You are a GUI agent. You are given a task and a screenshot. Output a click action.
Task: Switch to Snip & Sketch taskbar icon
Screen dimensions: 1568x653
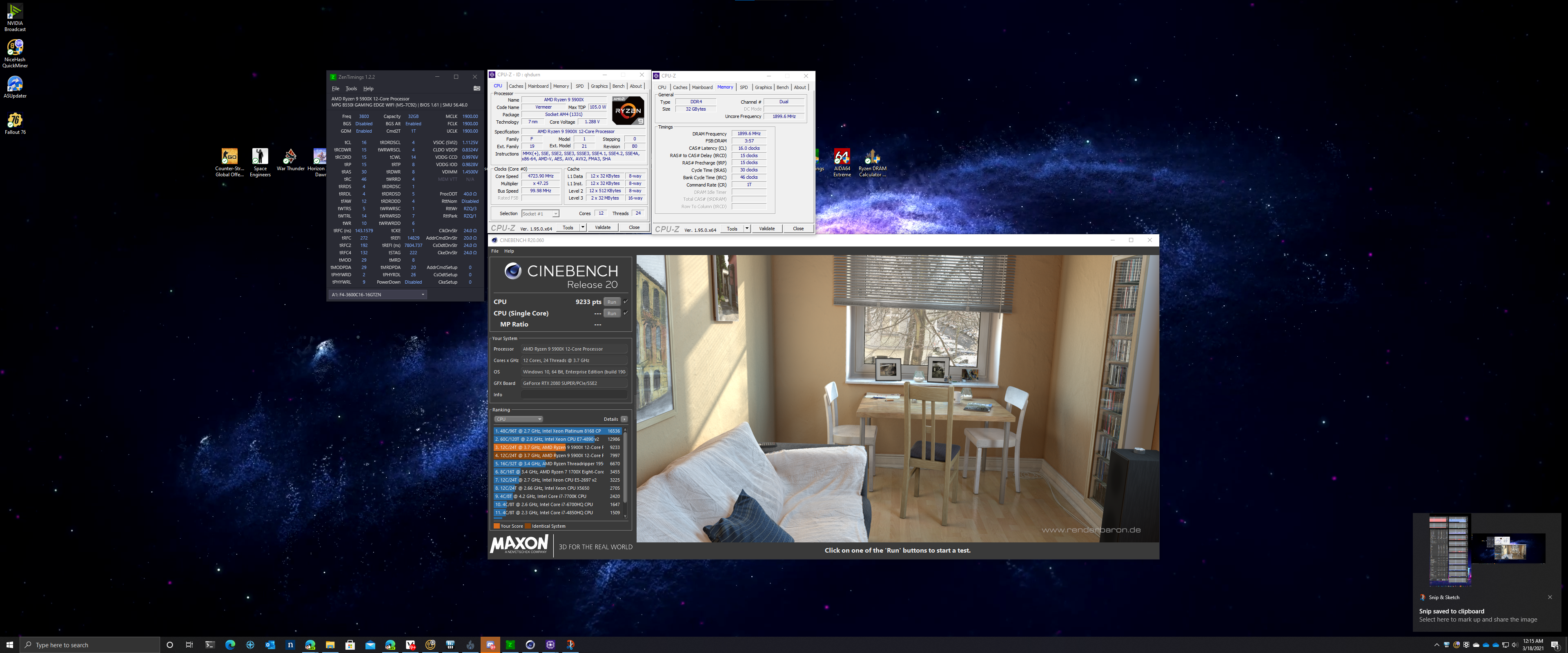coord(570,644)
